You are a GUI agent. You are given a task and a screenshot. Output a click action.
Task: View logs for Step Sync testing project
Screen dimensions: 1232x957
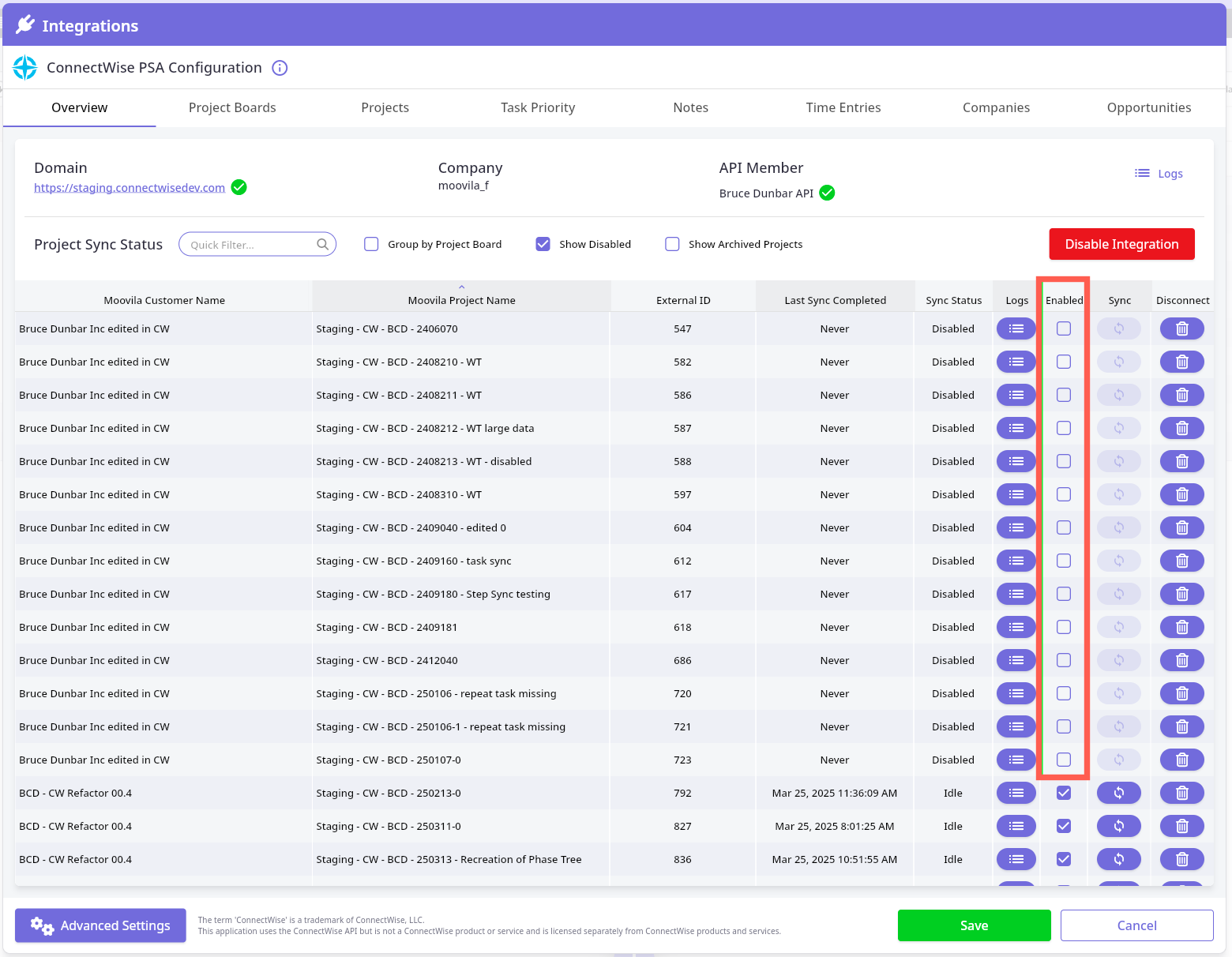1016,594
